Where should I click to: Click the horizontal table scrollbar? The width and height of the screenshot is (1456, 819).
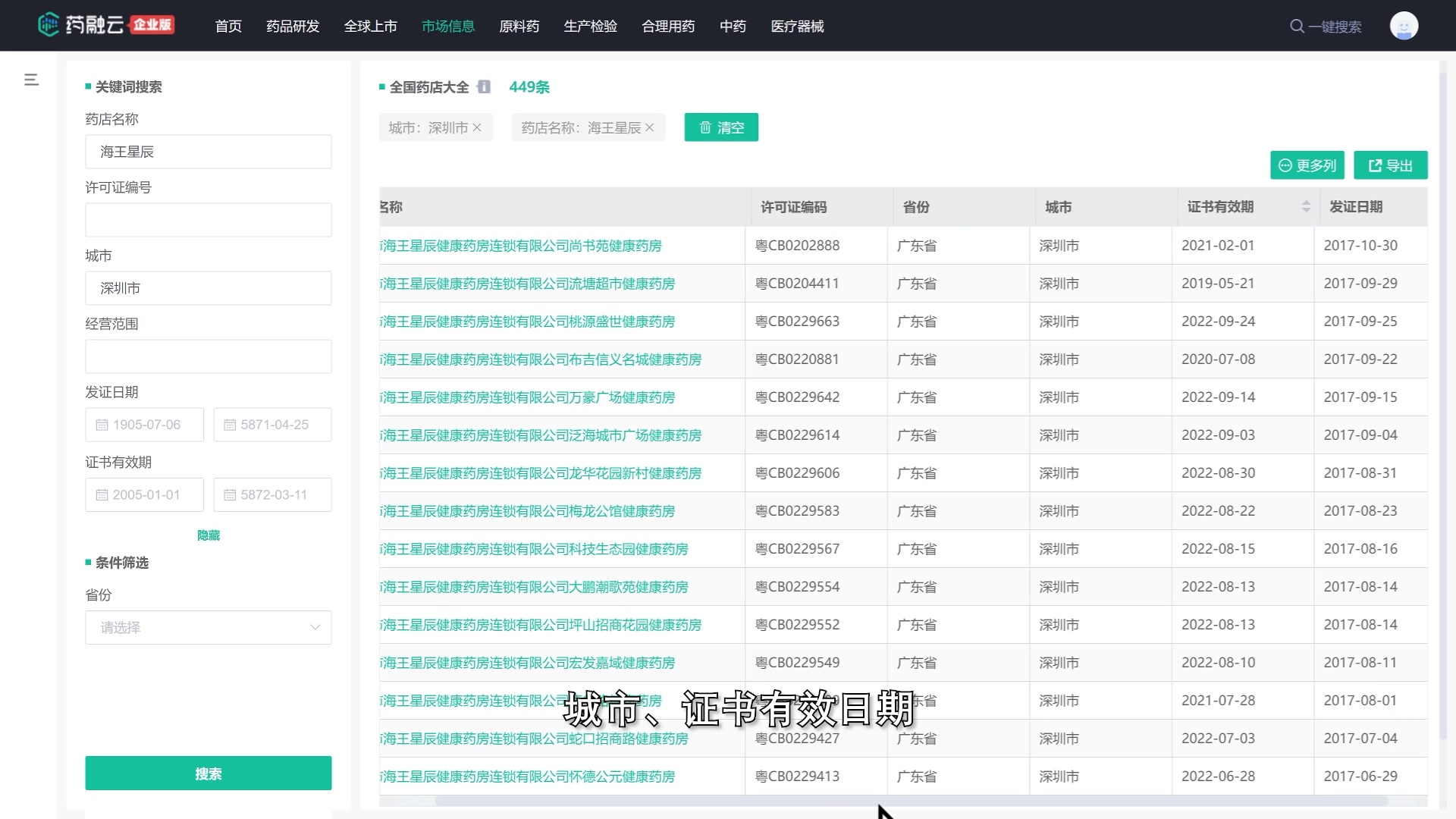(912, 801)
